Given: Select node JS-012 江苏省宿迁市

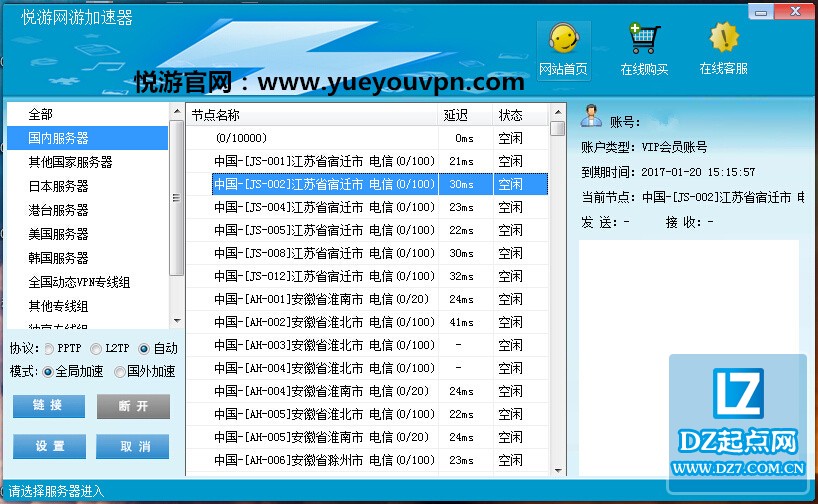Looking at the screenshot, I should point(367,276).
